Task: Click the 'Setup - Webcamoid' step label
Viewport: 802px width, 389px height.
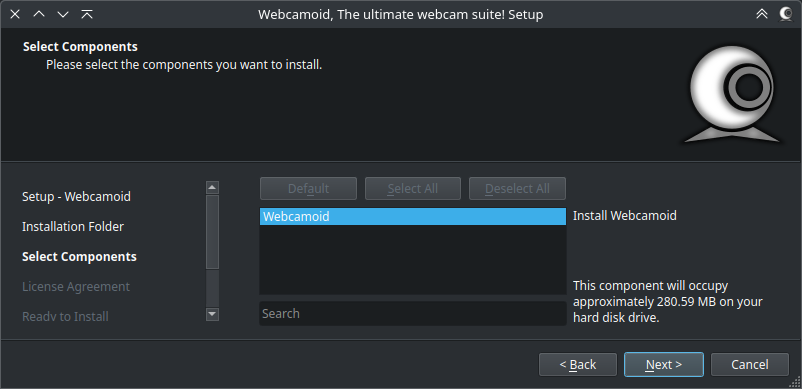Action: (76, 196)
